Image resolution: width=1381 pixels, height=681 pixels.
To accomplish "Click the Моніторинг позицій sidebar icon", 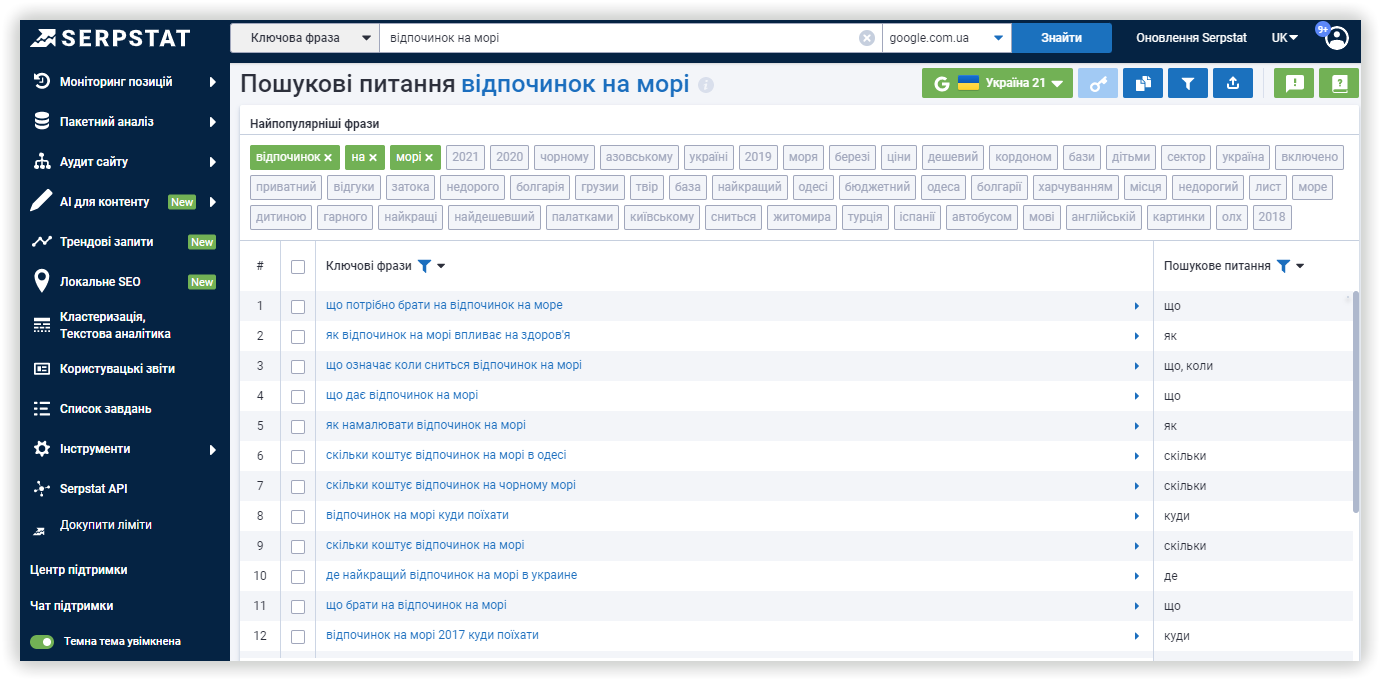I will [42, 81].
